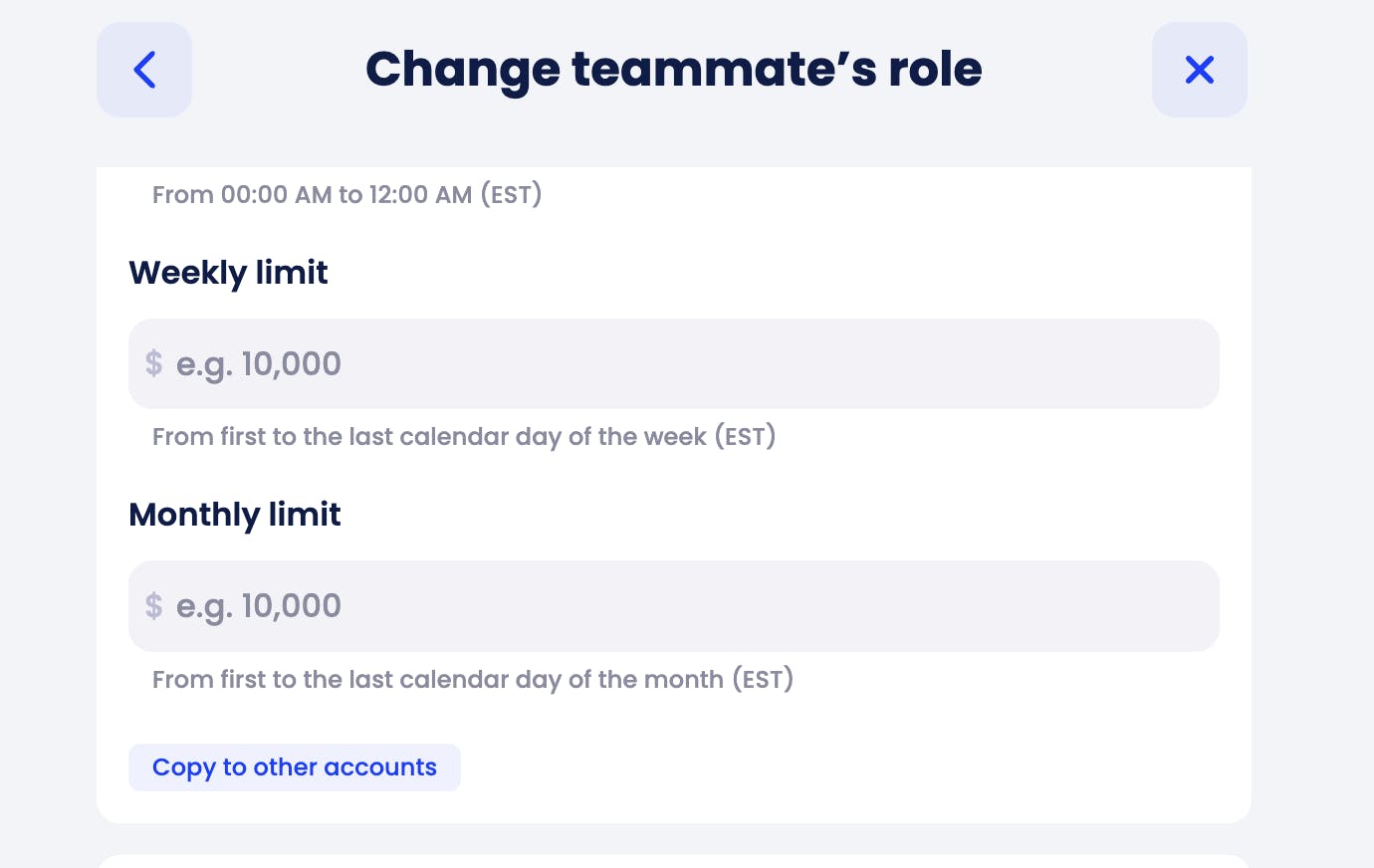Focus the Weekly limit amount field
The height and width of the screenshot is (868, 1374).
(674, 363)
